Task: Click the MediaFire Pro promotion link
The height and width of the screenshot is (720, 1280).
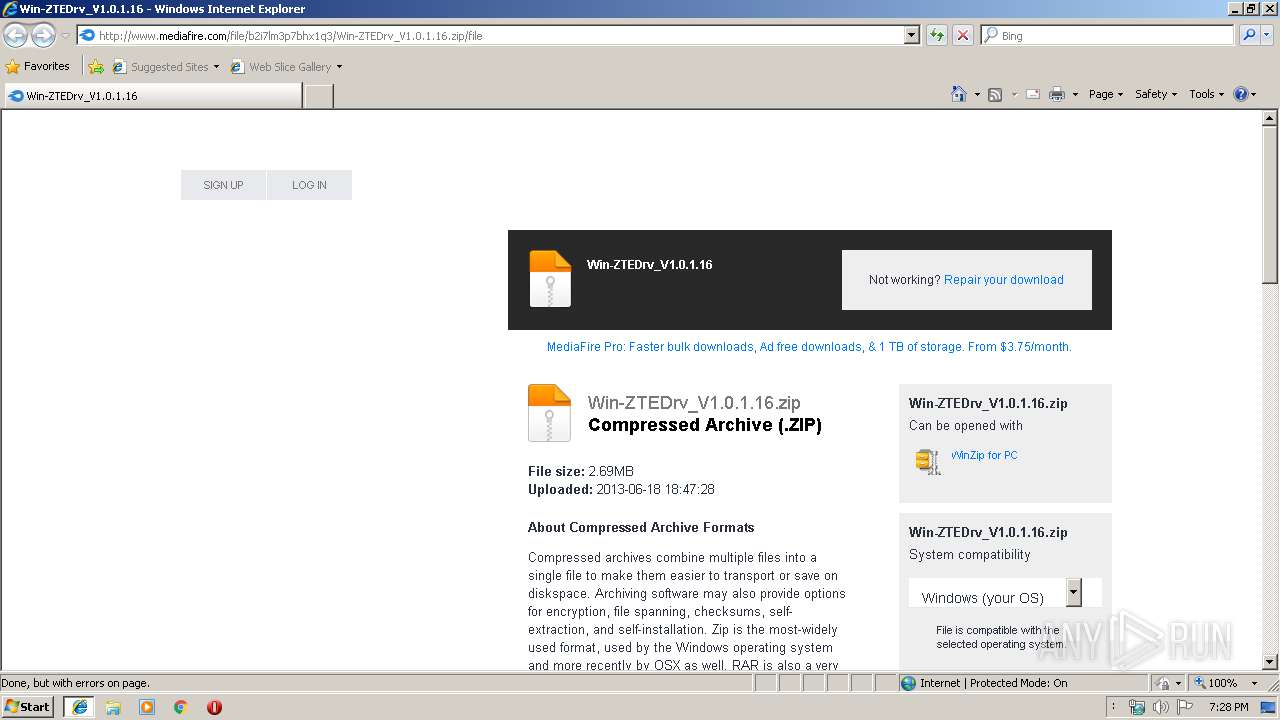Action: tap(809, 347)
